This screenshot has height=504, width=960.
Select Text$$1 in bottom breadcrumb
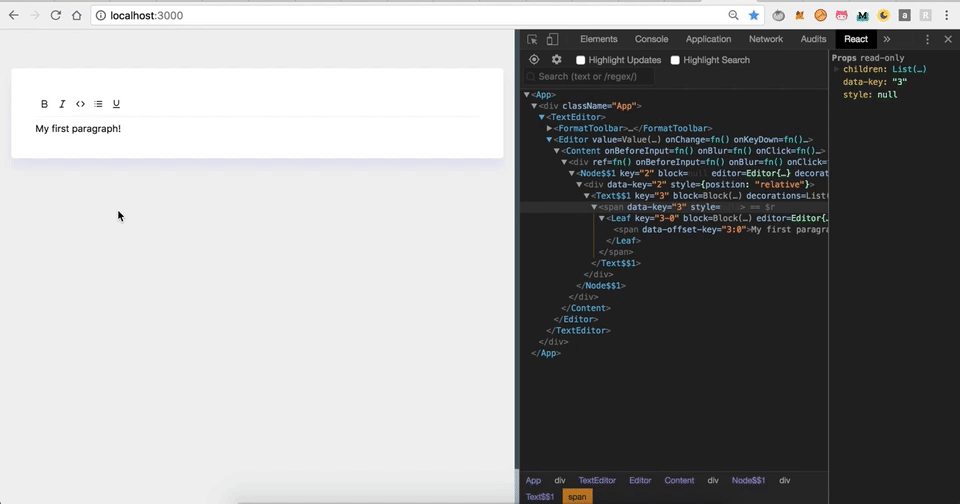[x=539, y=497]
